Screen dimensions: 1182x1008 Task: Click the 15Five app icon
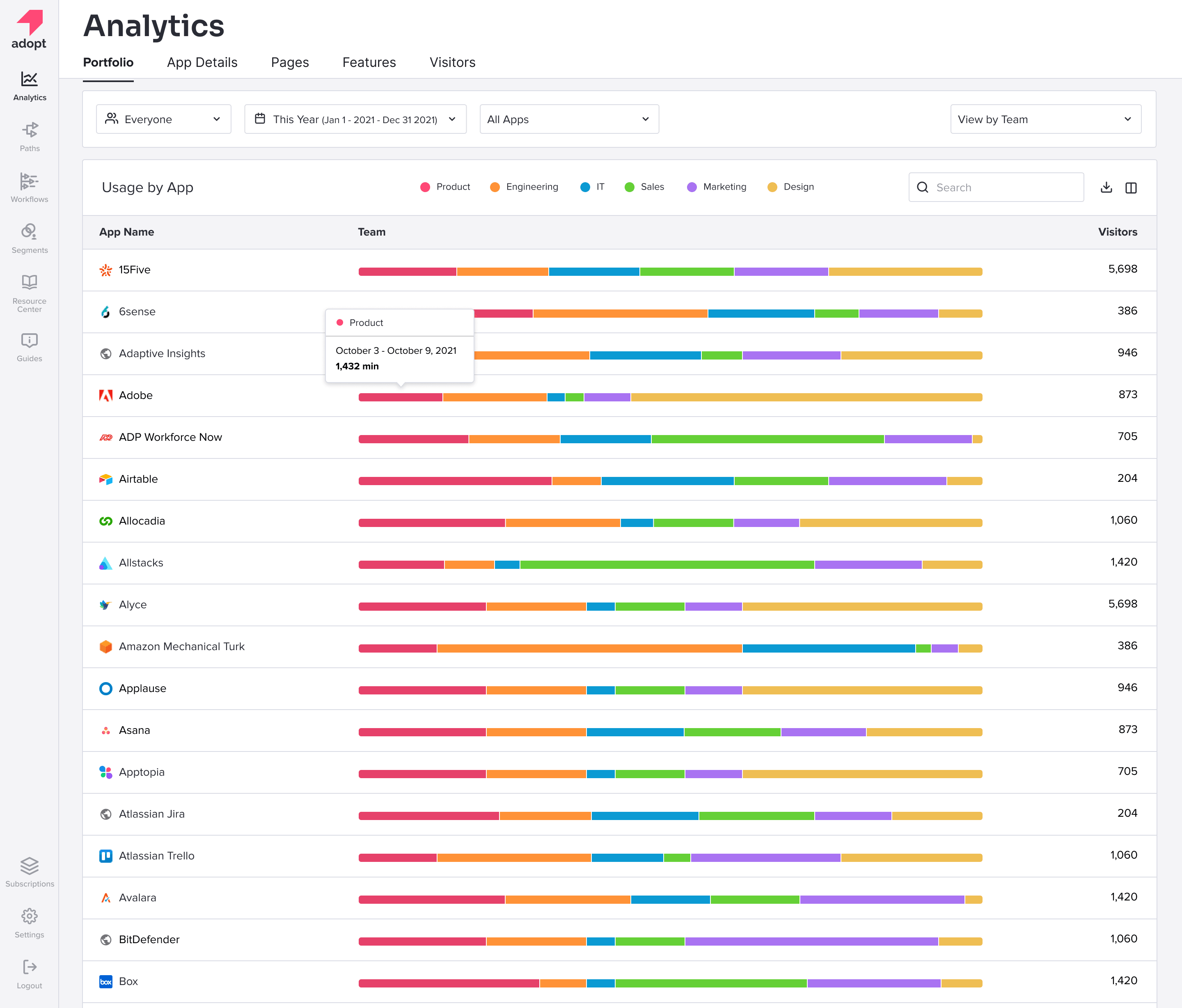105,270
